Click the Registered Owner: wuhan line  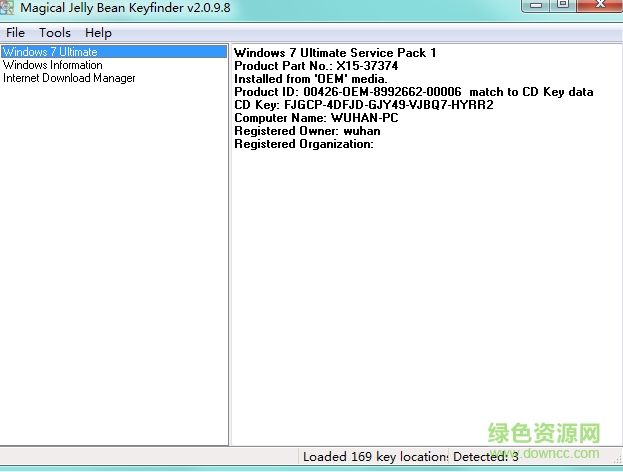click(307, 131)
